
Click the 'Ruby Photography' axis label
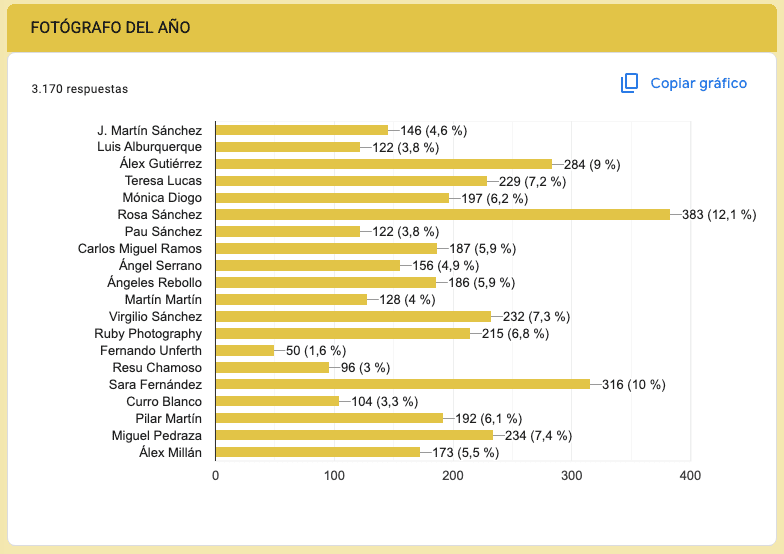(x=148, y=334)
